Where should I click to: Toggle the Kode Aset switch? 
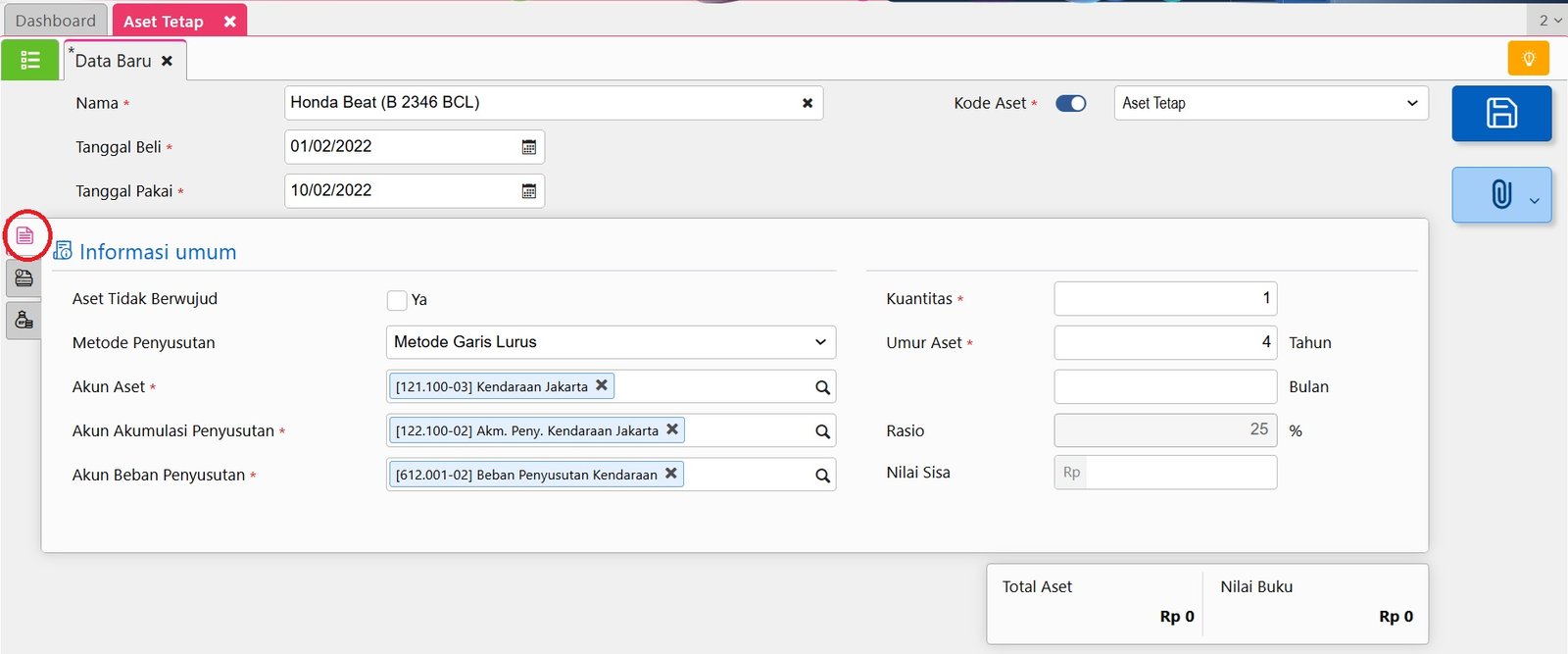click(x=1070, y=103)
